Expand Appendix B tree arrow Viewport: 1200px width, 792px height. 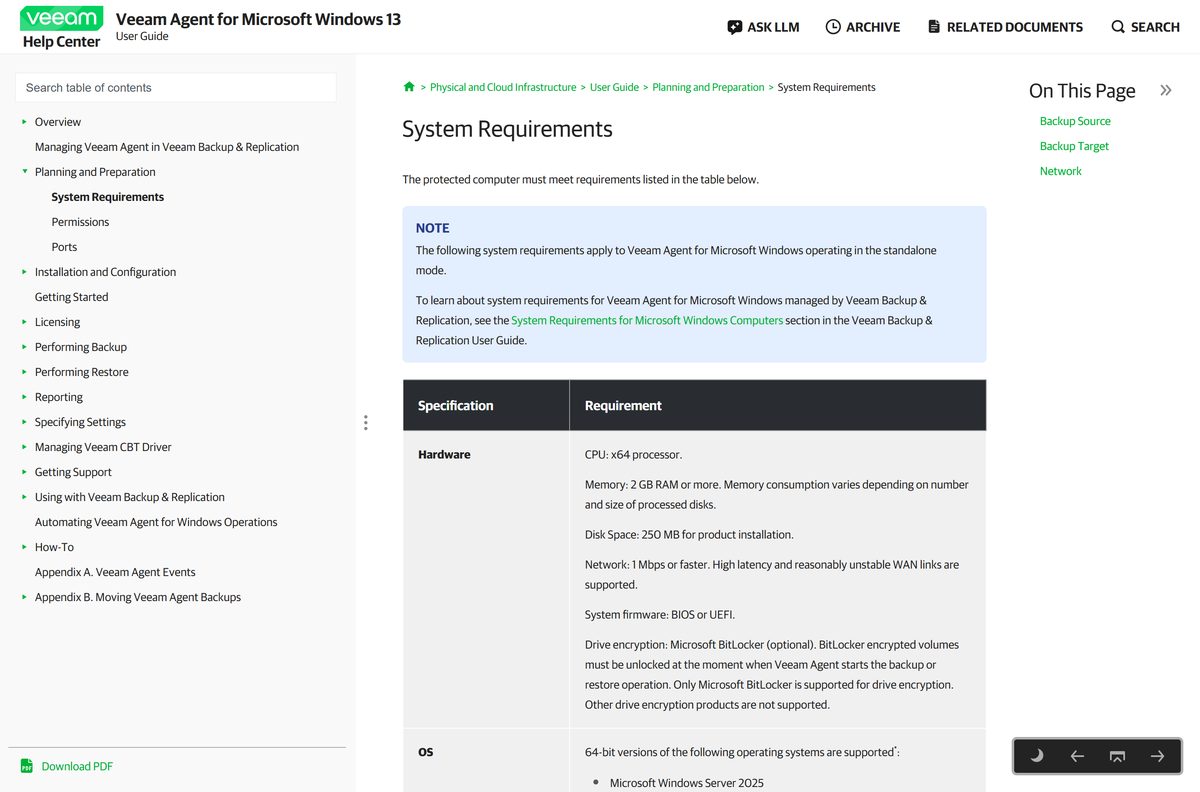tap(25, 597)
